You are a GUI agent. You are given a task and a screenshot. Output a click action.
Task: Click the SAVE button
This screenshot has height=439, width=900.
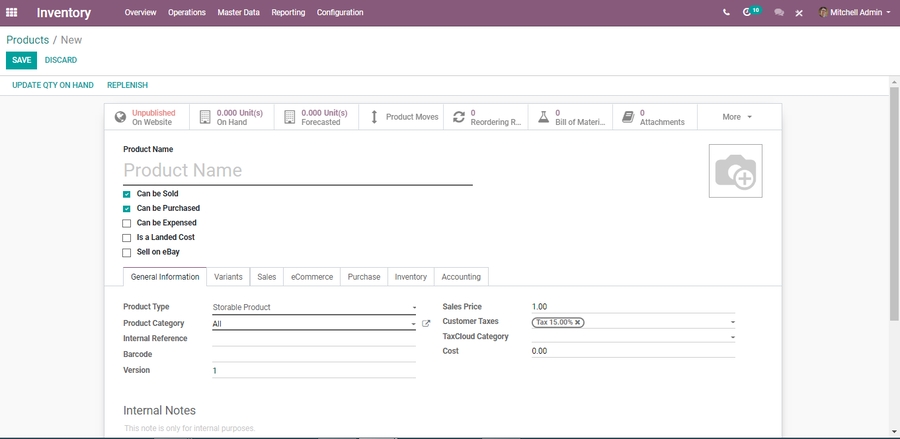click(x=21, y=60)
